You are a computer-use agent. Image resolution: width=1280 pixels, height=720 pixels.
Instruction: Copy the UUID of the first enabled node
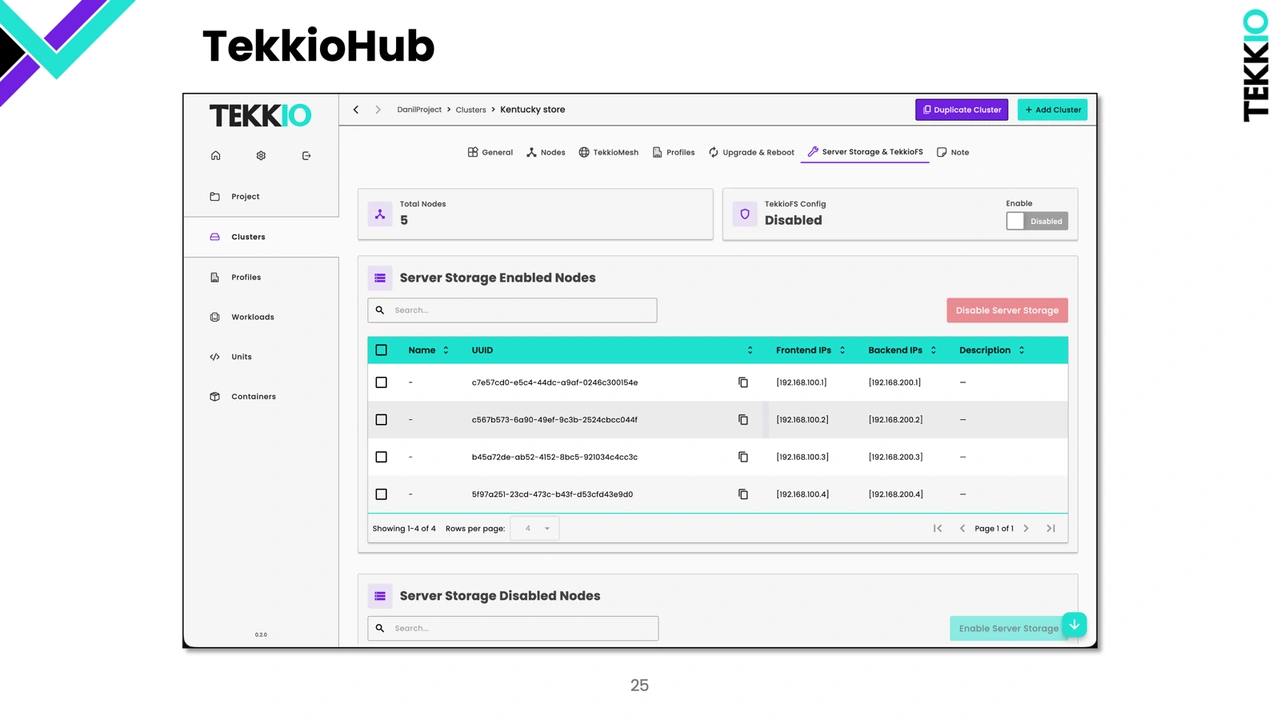[743, 382]
